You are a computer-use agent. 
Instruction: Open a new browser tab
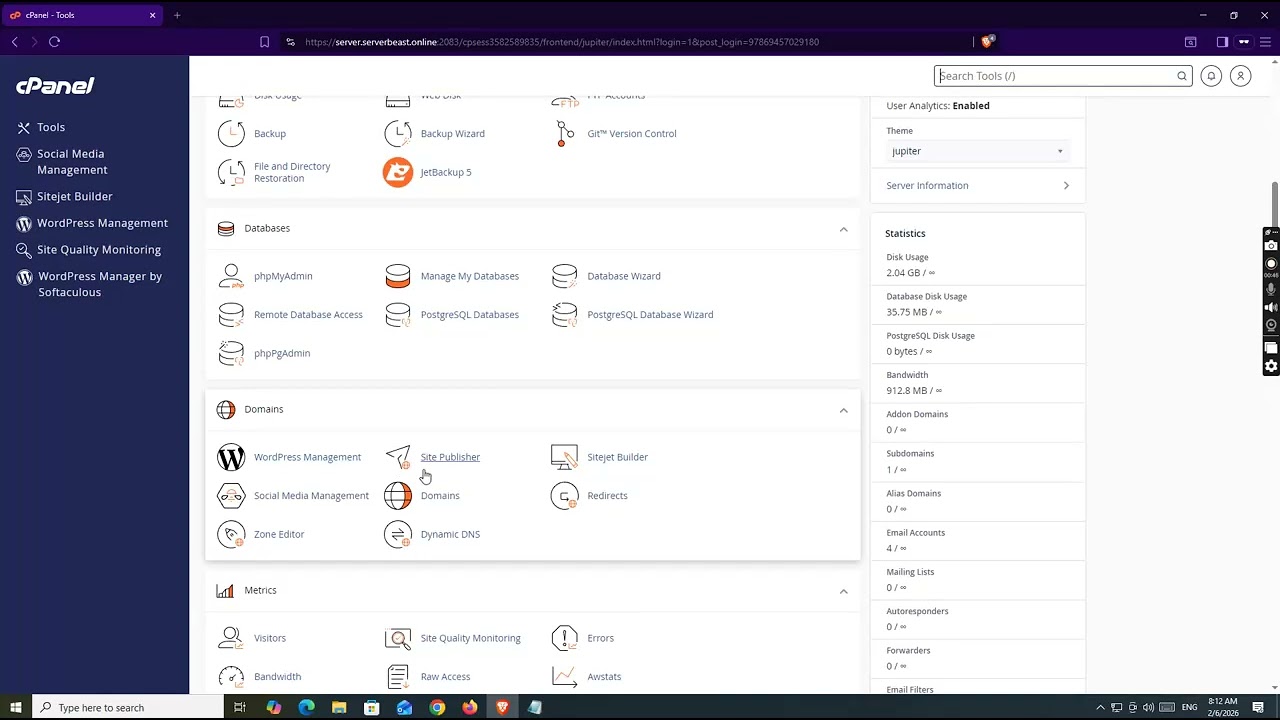177,15
